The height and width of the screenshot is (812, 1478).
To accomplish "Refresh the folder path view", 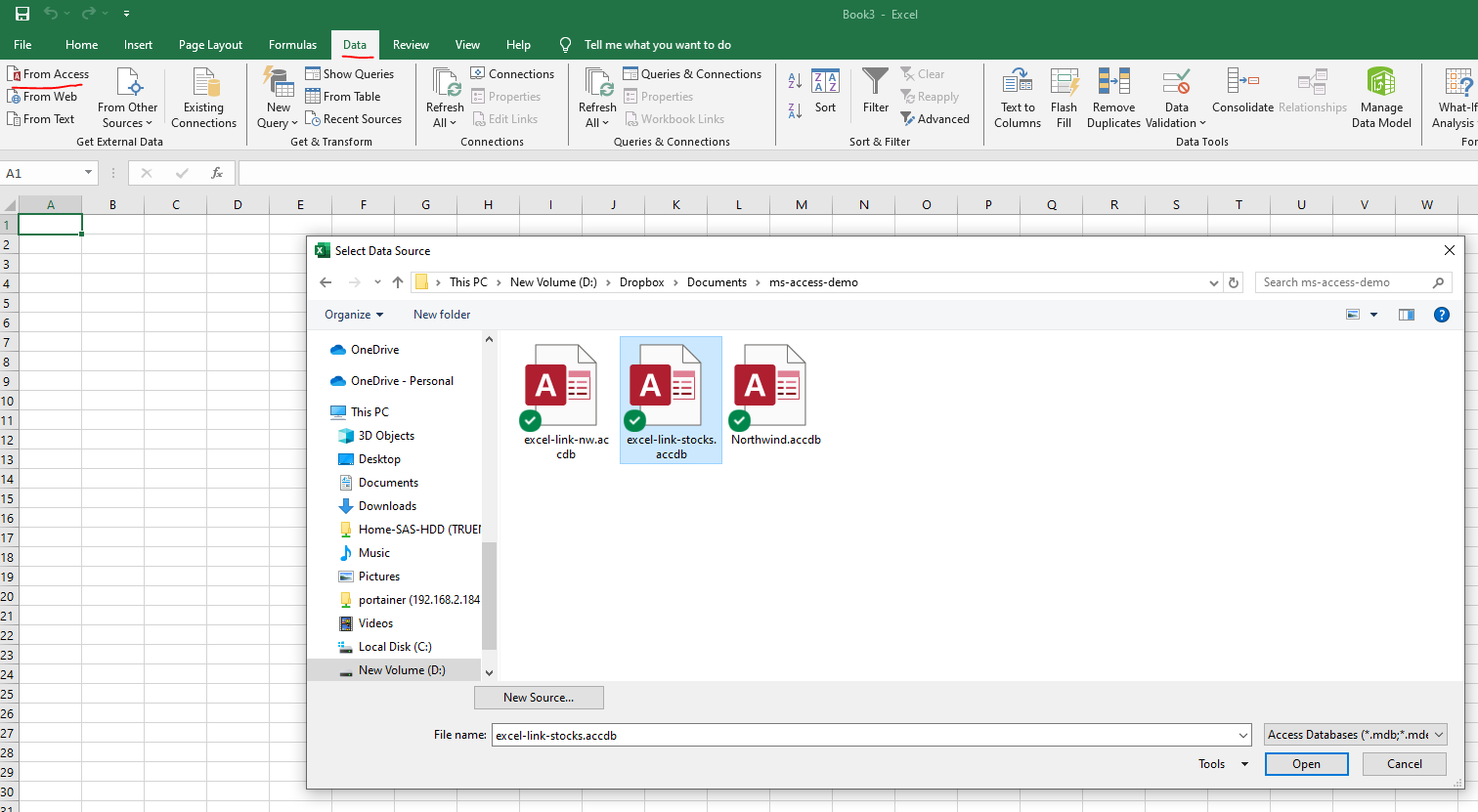I will 1234,282.
